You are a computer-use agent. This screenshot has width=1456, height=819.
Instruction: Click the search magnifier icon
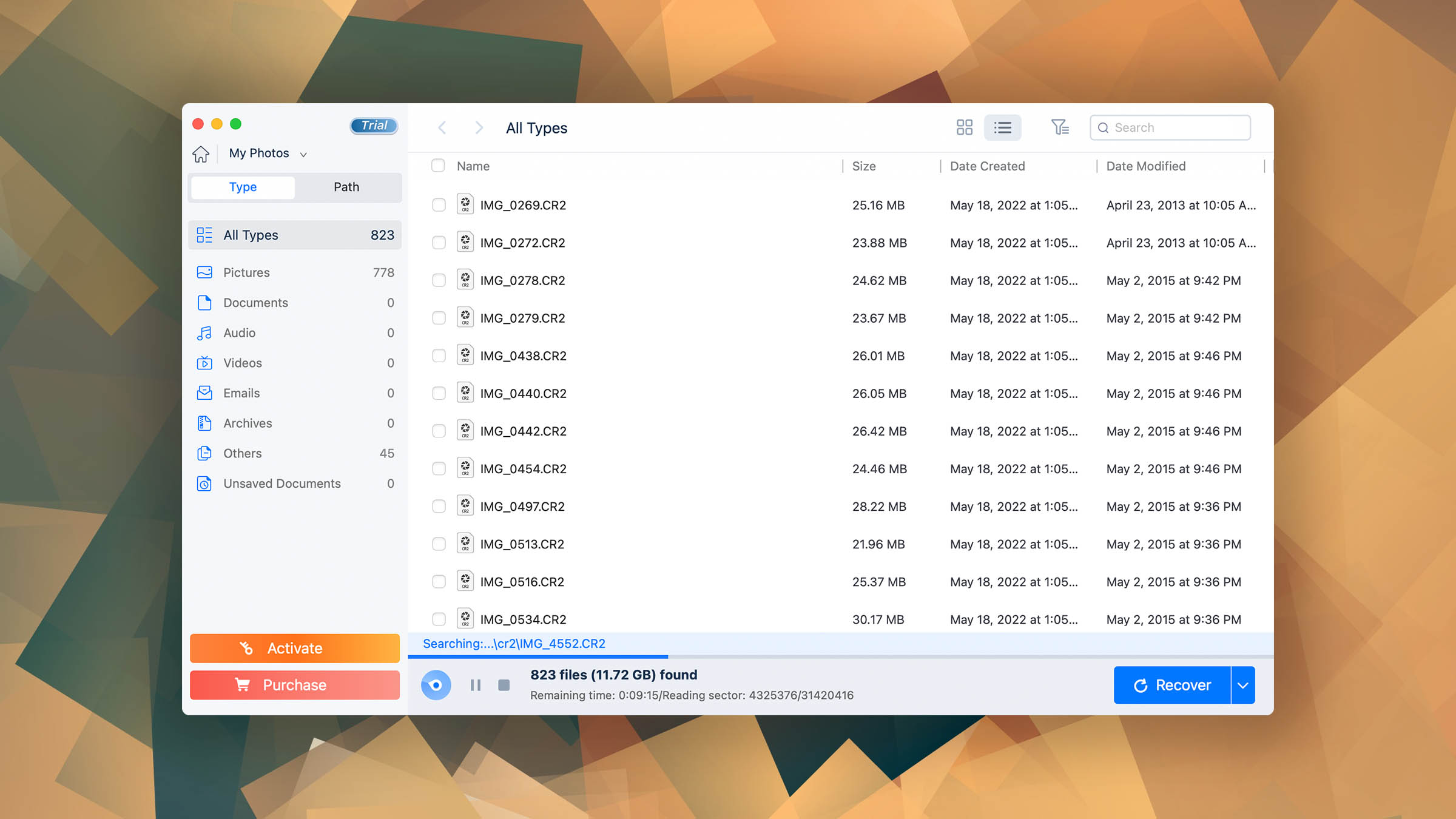(x=1104, y=128)
